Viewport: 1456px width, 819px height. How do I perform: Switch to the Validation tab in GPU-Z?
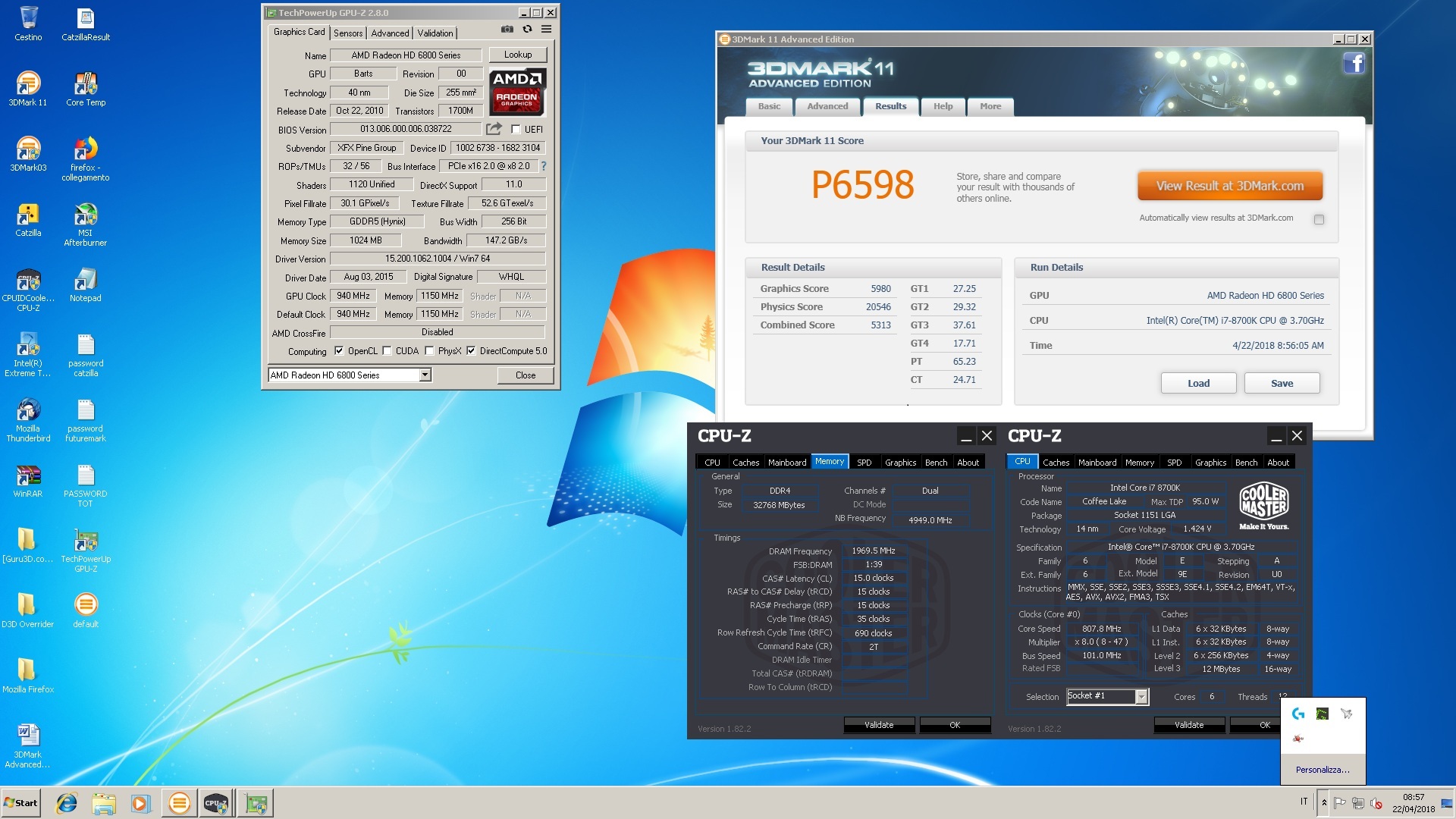click(x=435, y=33)
